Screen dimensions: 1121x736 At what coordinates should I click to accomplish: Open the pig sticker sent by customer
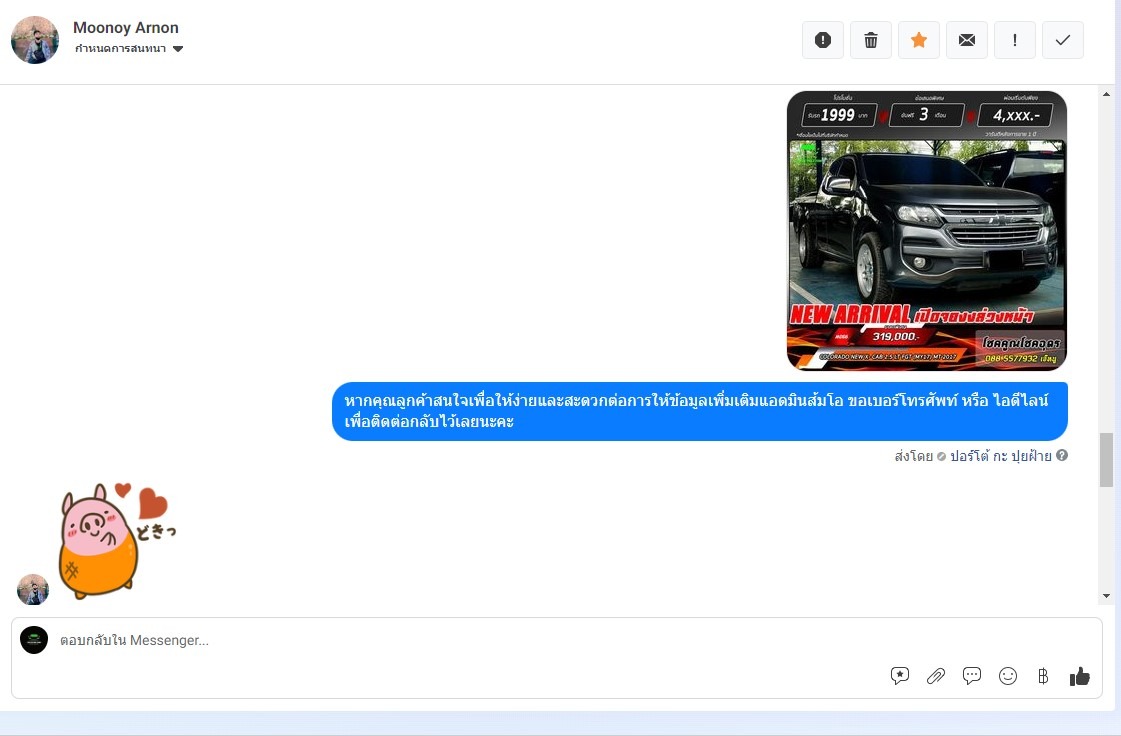tap(117, 541)
